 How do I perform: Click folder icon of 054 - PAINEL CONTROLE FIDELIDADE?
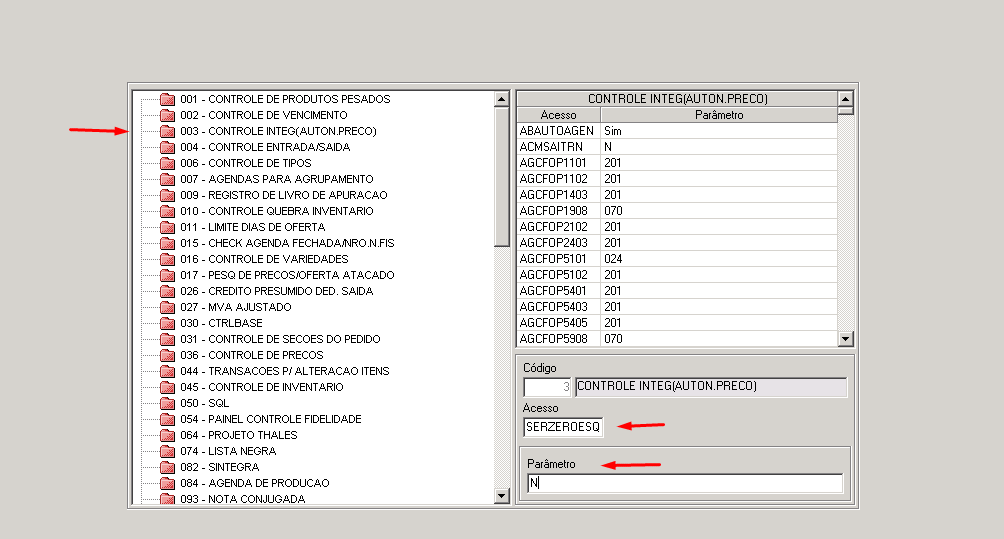167,419
